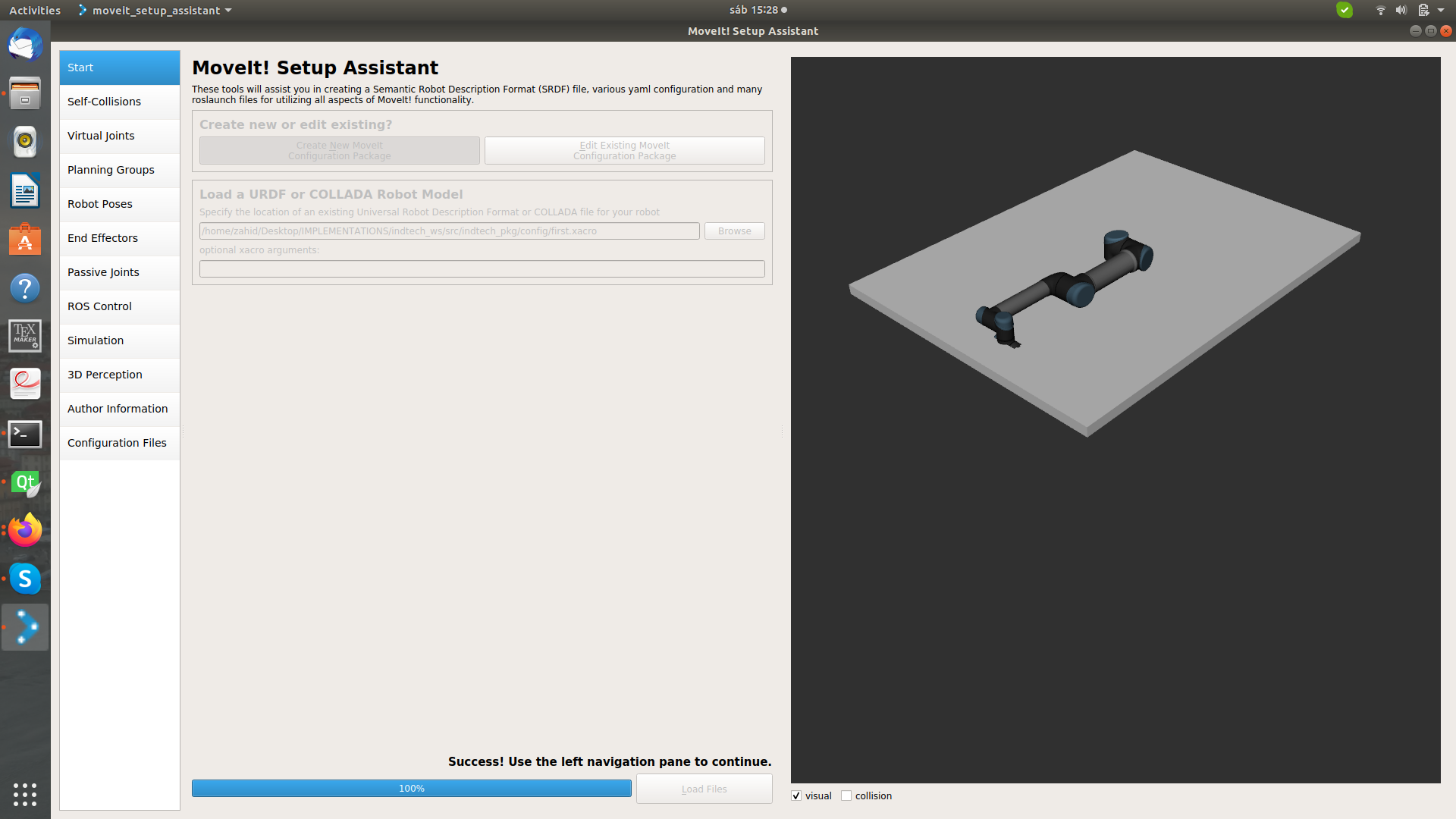
Task: Open the volume speaker indicator
Action: [x=1401, y=10]
